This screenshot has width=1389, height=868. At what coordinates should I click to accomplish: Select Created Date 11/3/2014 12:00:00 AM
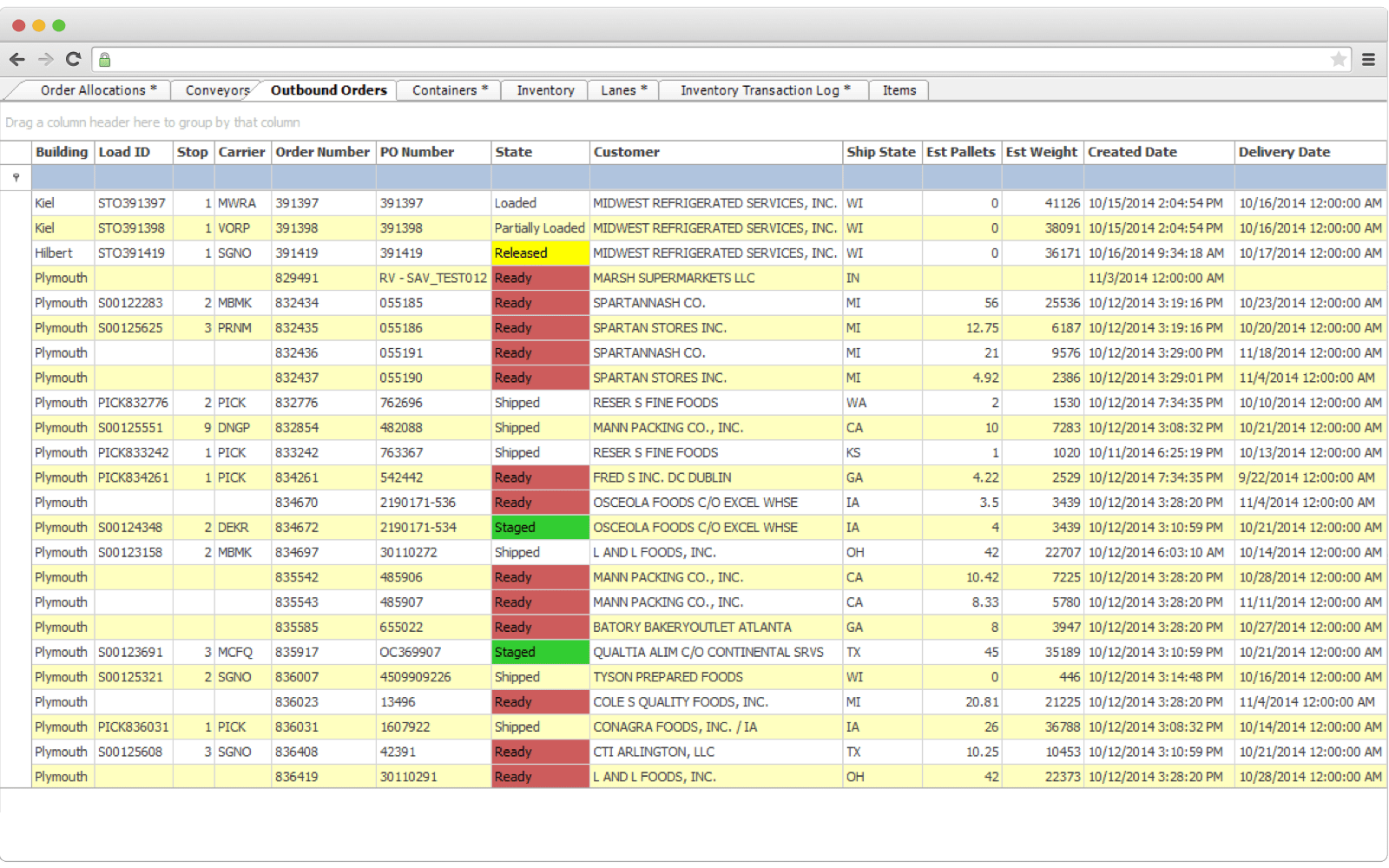point(1159,279)
